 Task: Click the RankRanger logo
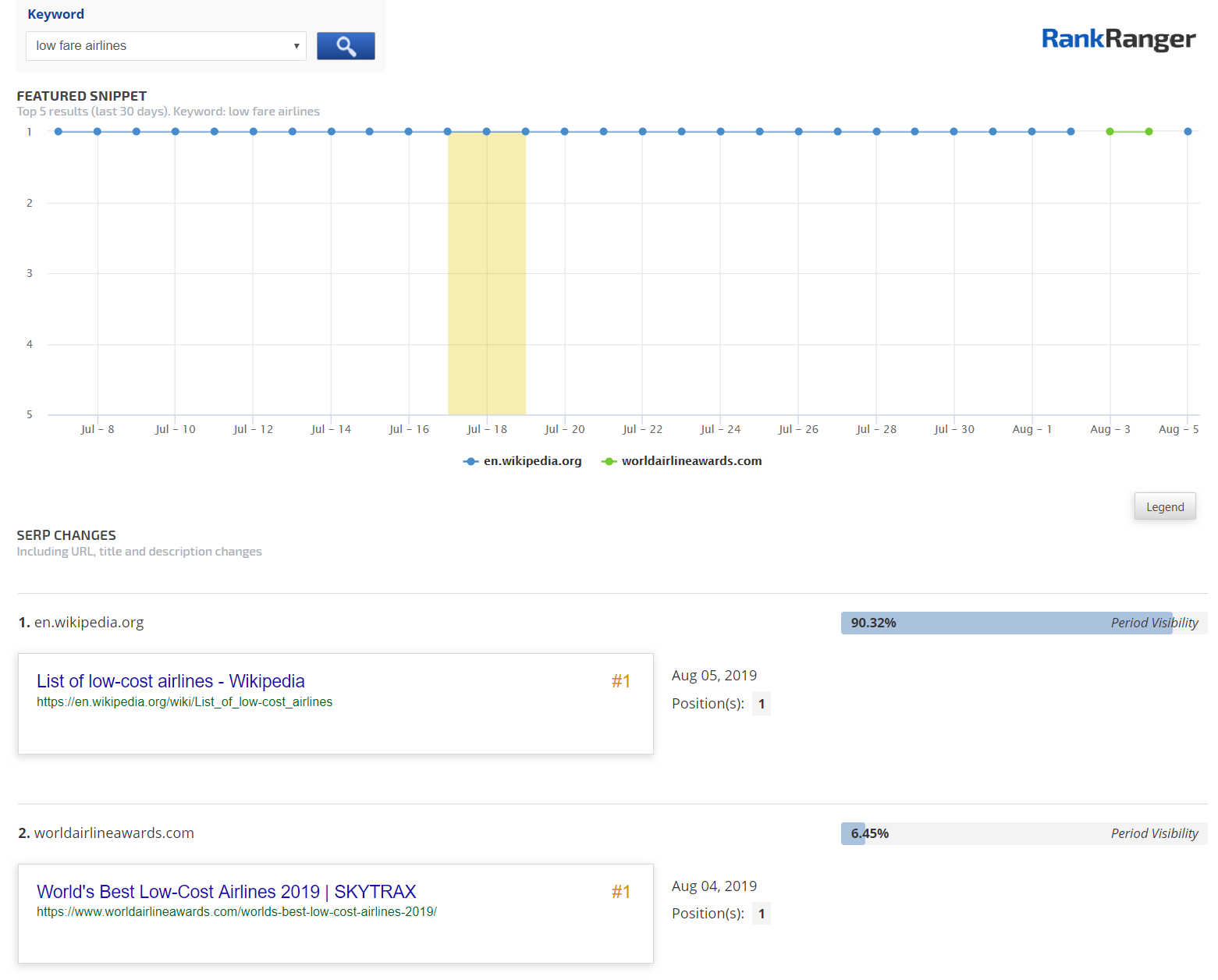[x=1117, y=39]
